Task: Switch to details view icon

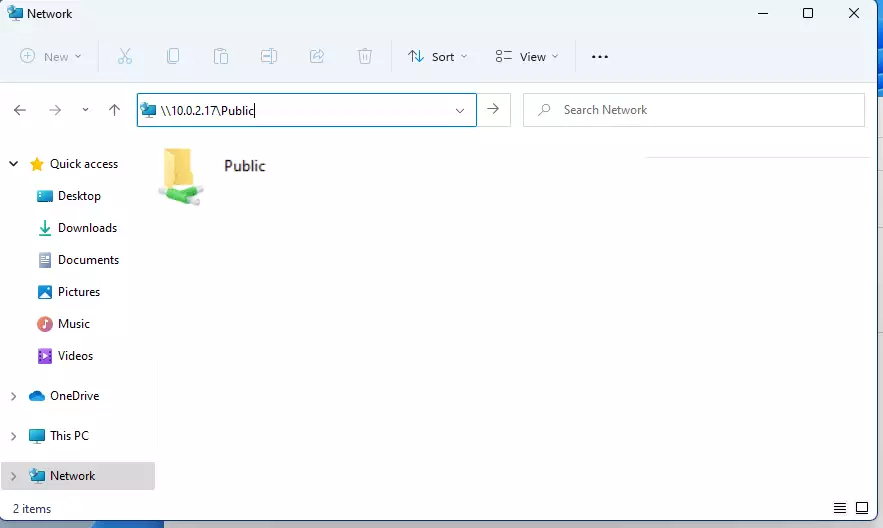Action: [840, 508]
